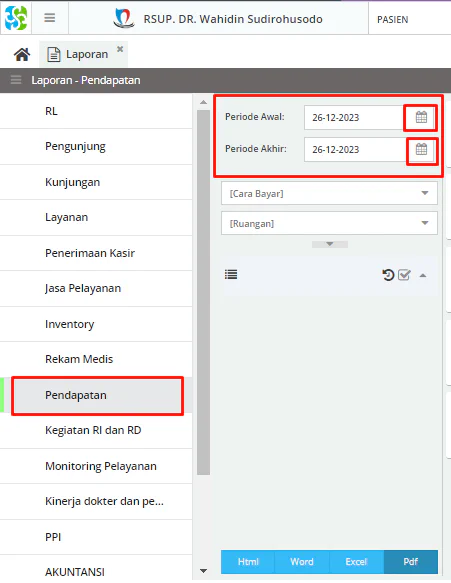
Task: Close the Laporan tab
Action: coord(120,49)
